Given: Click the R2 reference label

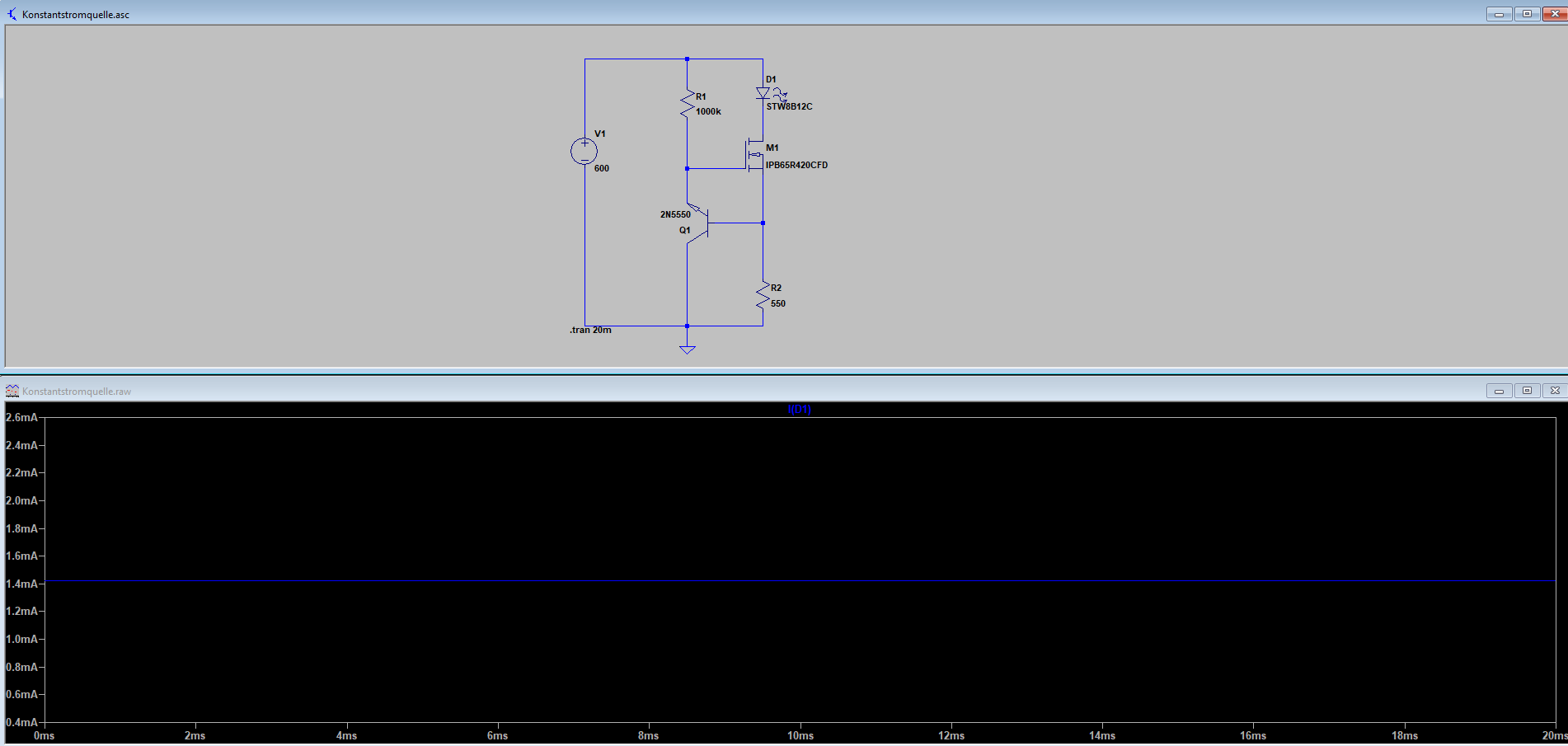Looking at the screenshot, I should (776, 288).
